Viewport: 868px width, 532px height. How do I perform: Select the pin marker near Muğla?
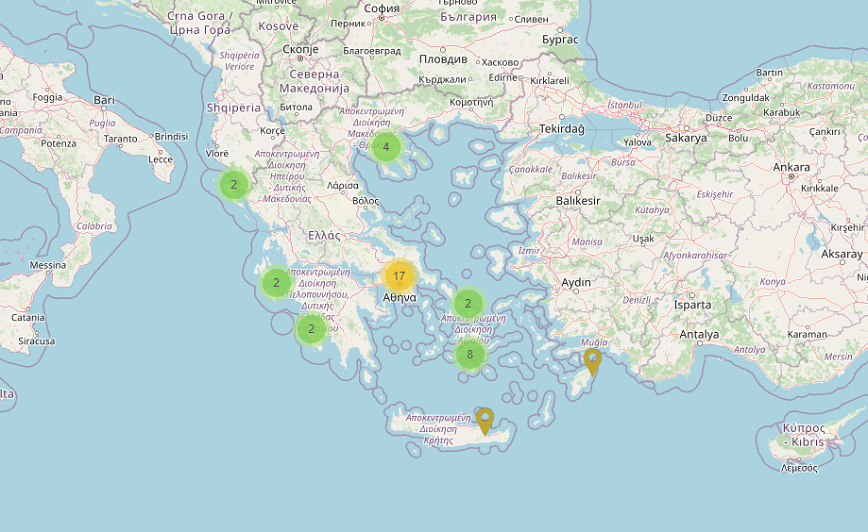[x=593, y=361]
